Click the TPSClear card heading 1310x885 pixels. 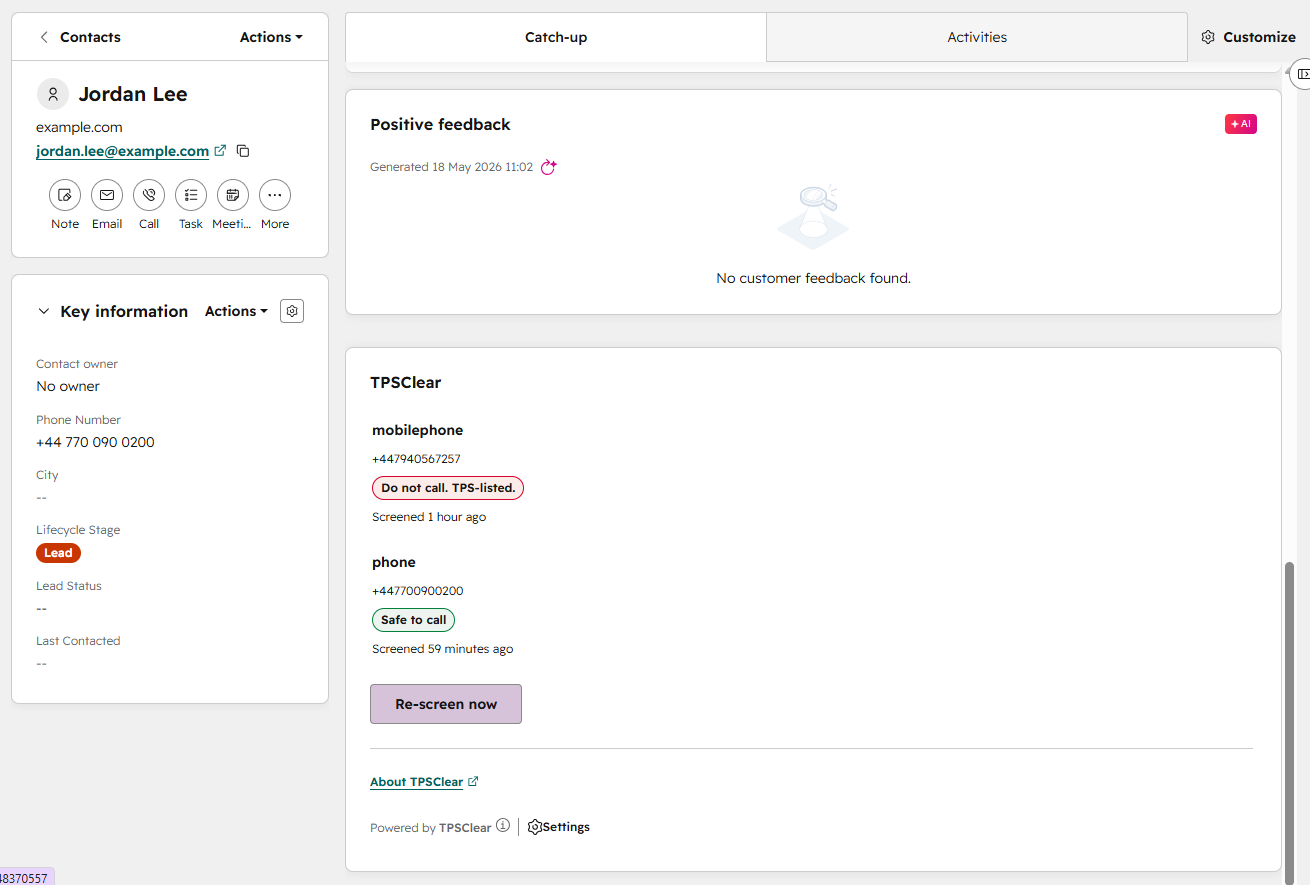click(x=405, y=382)
